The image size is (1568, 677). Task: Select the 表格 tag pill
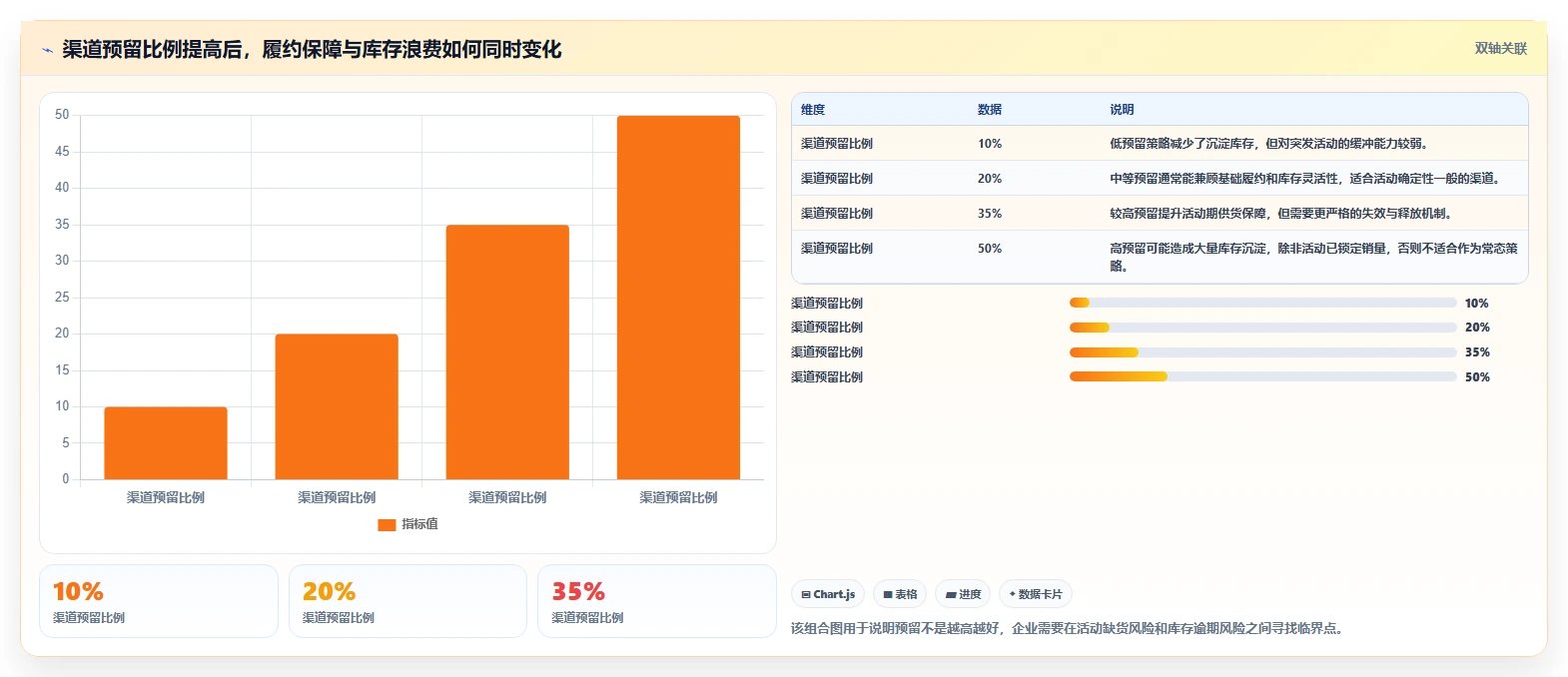pyautogui.click(x=900, y=594)
